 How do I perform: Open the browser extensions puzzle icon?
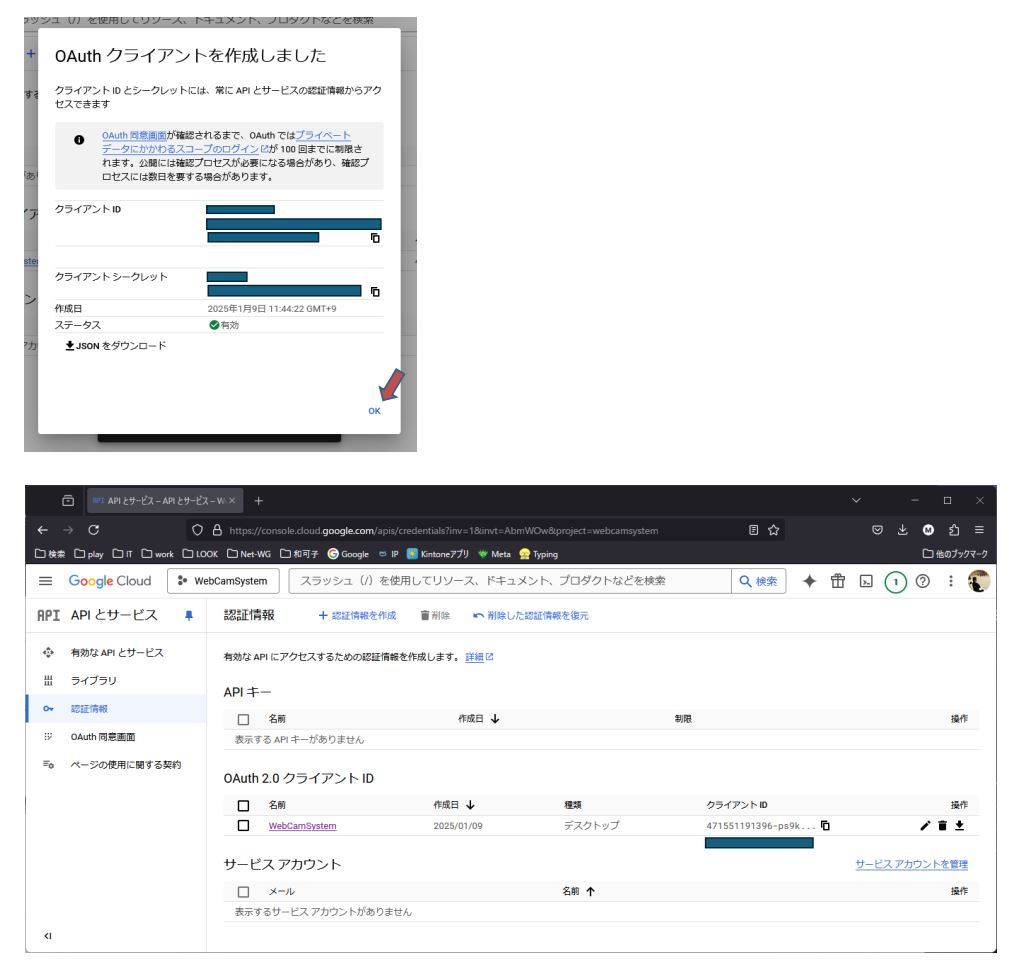click(x=953, y=530)
